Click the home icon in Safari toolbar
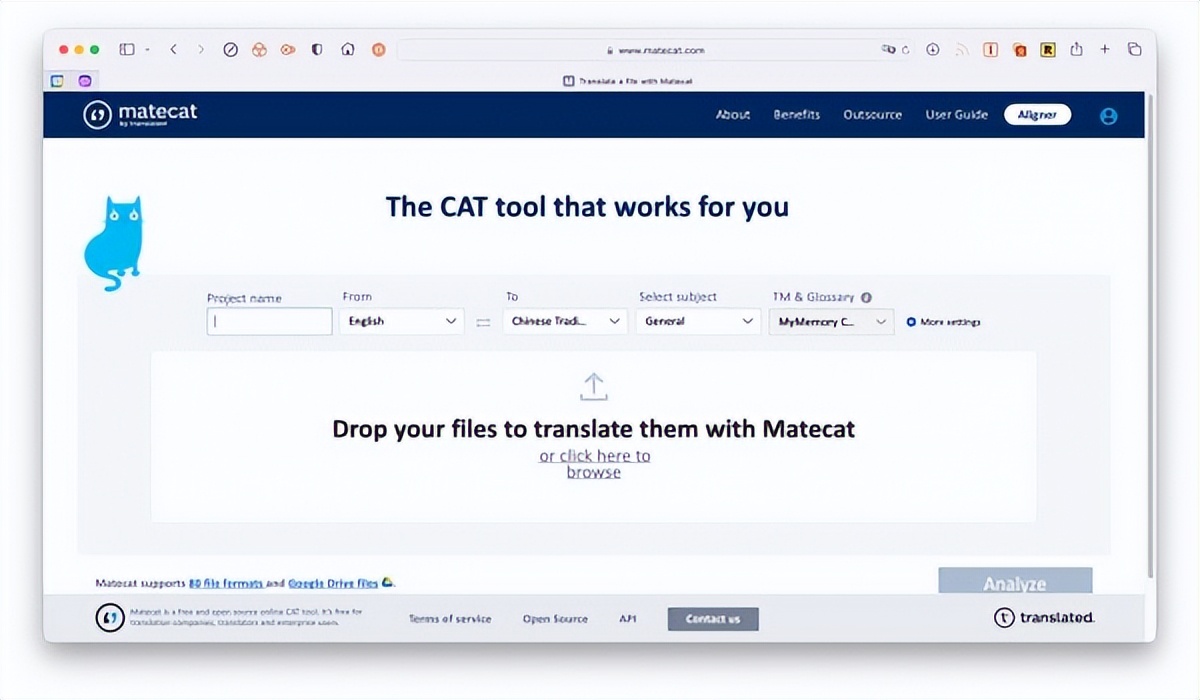 pos(347,49)
